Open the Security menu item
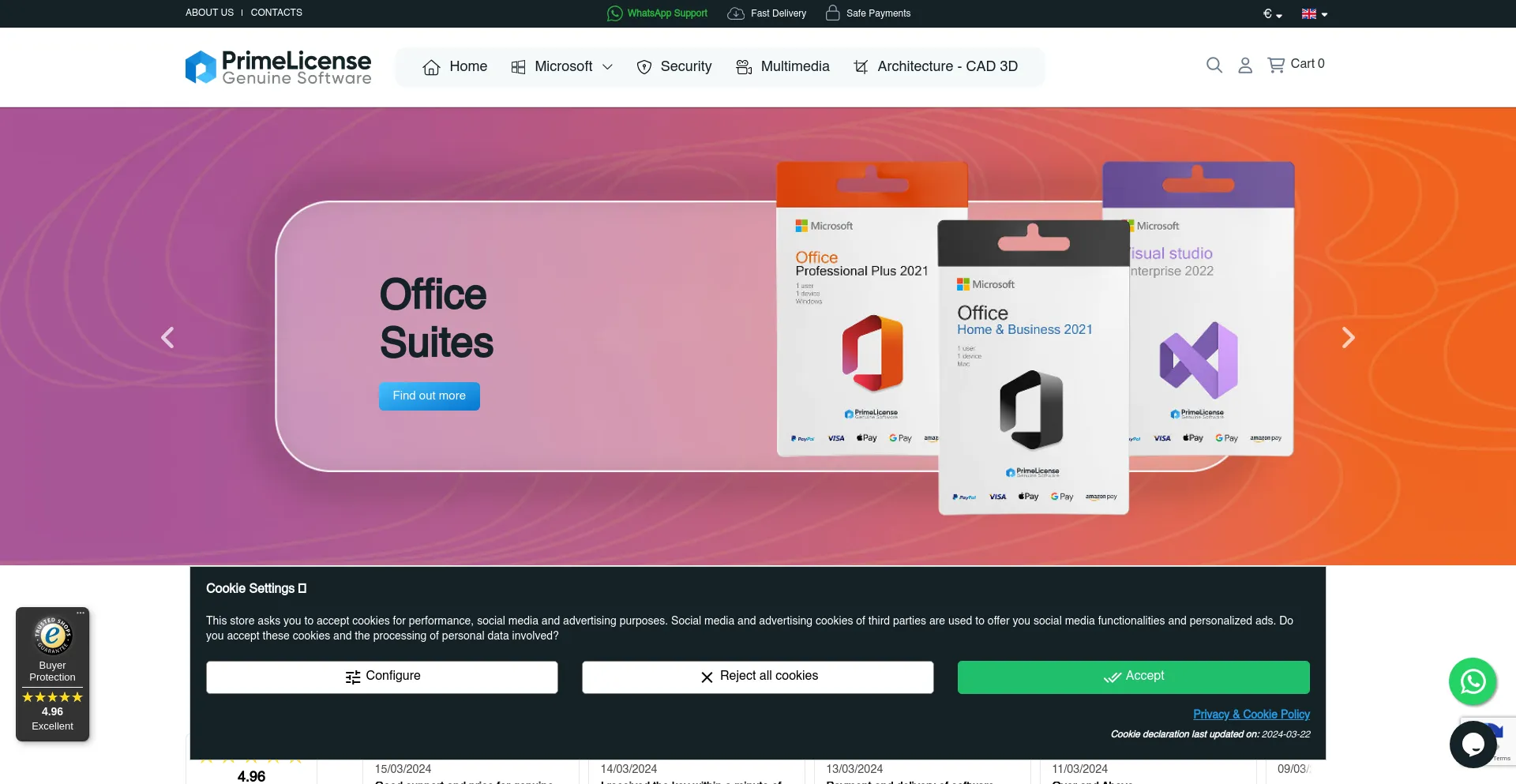This screenshot has width=1516, height=784. 674,67
